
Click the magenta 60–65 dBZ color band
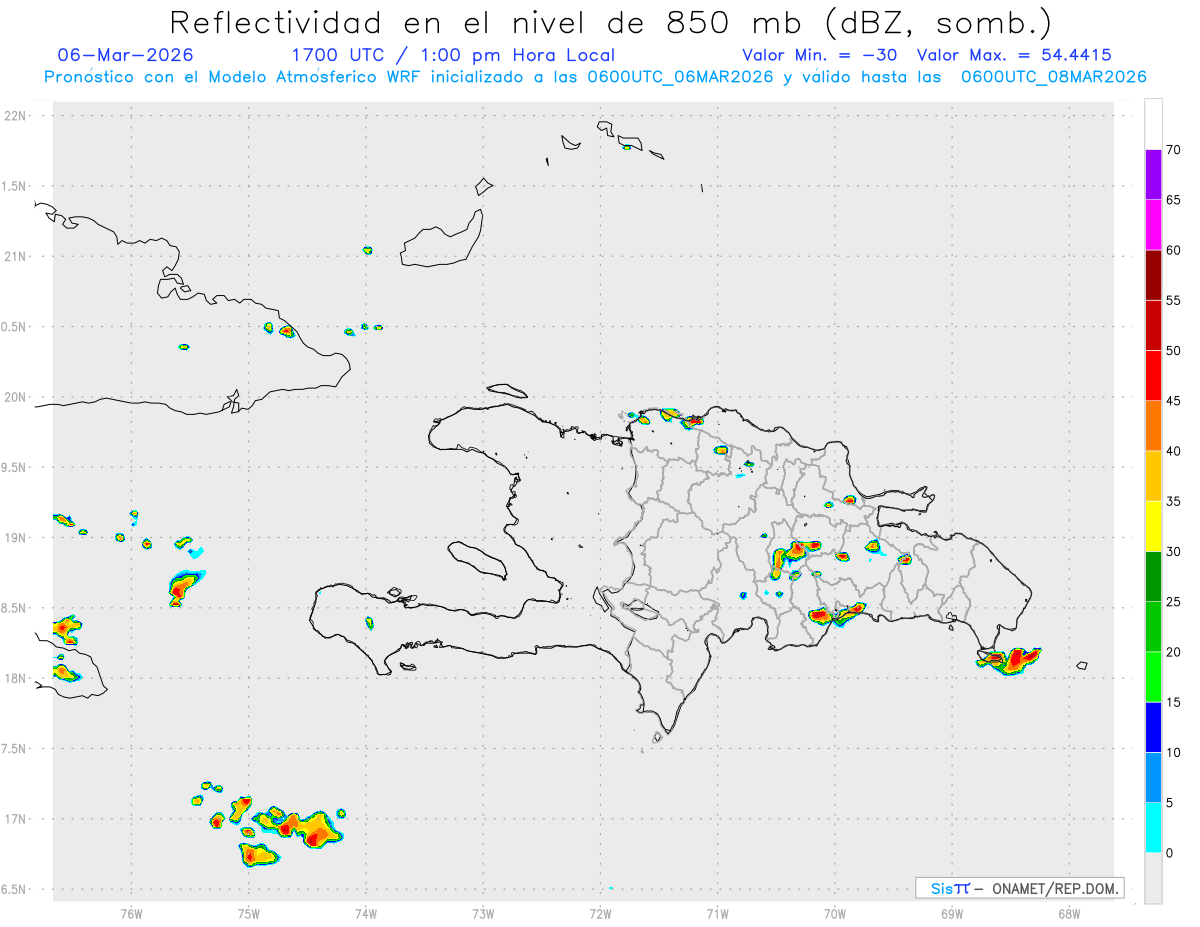(x=1153, y=225)
